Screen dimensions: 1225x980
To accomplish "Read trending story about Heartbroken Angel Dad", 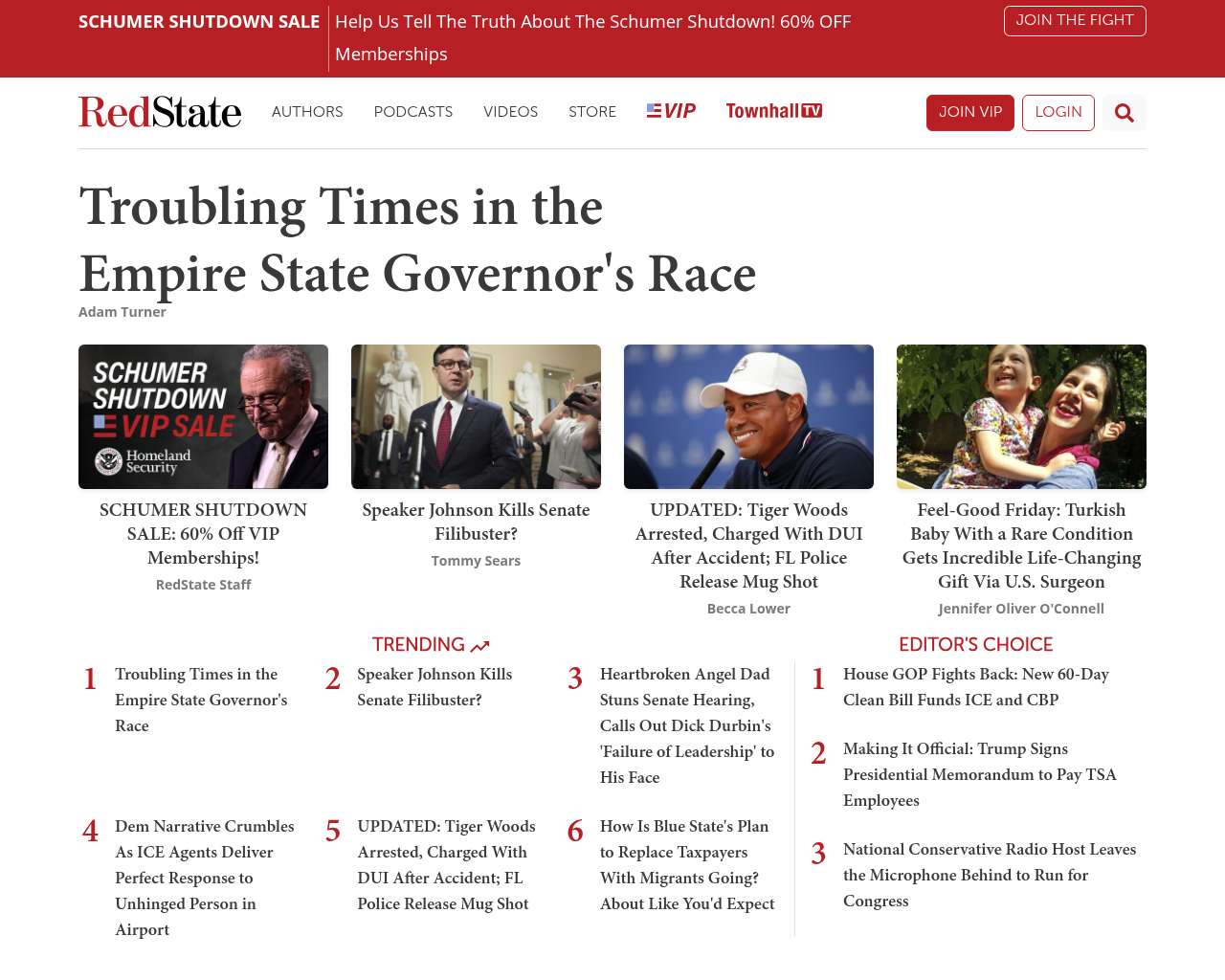I will tap(686, 725).
